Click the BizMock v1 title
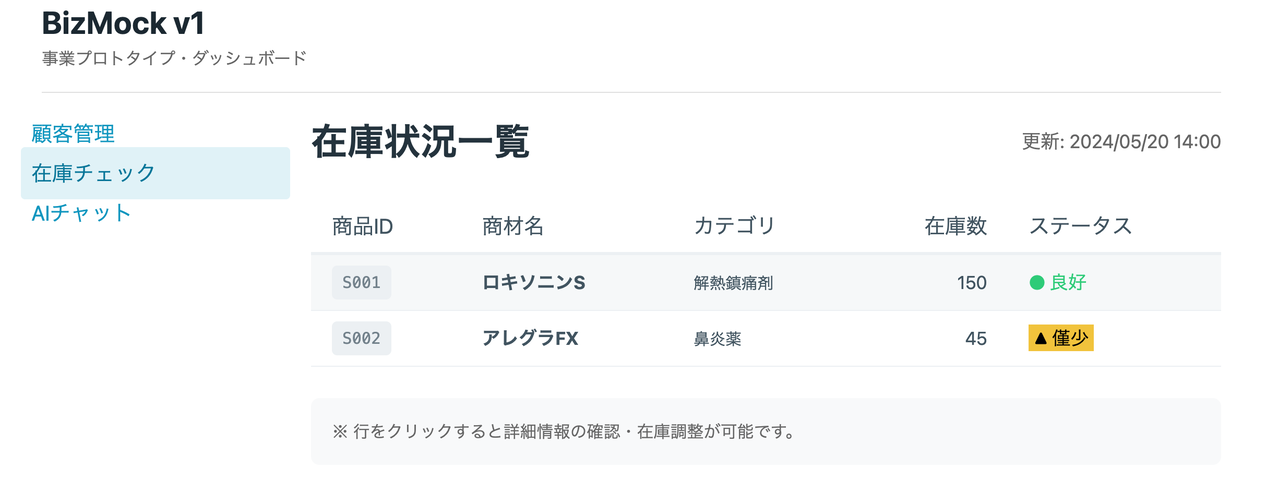1266x480 pixels. click(x=123, y=22)
